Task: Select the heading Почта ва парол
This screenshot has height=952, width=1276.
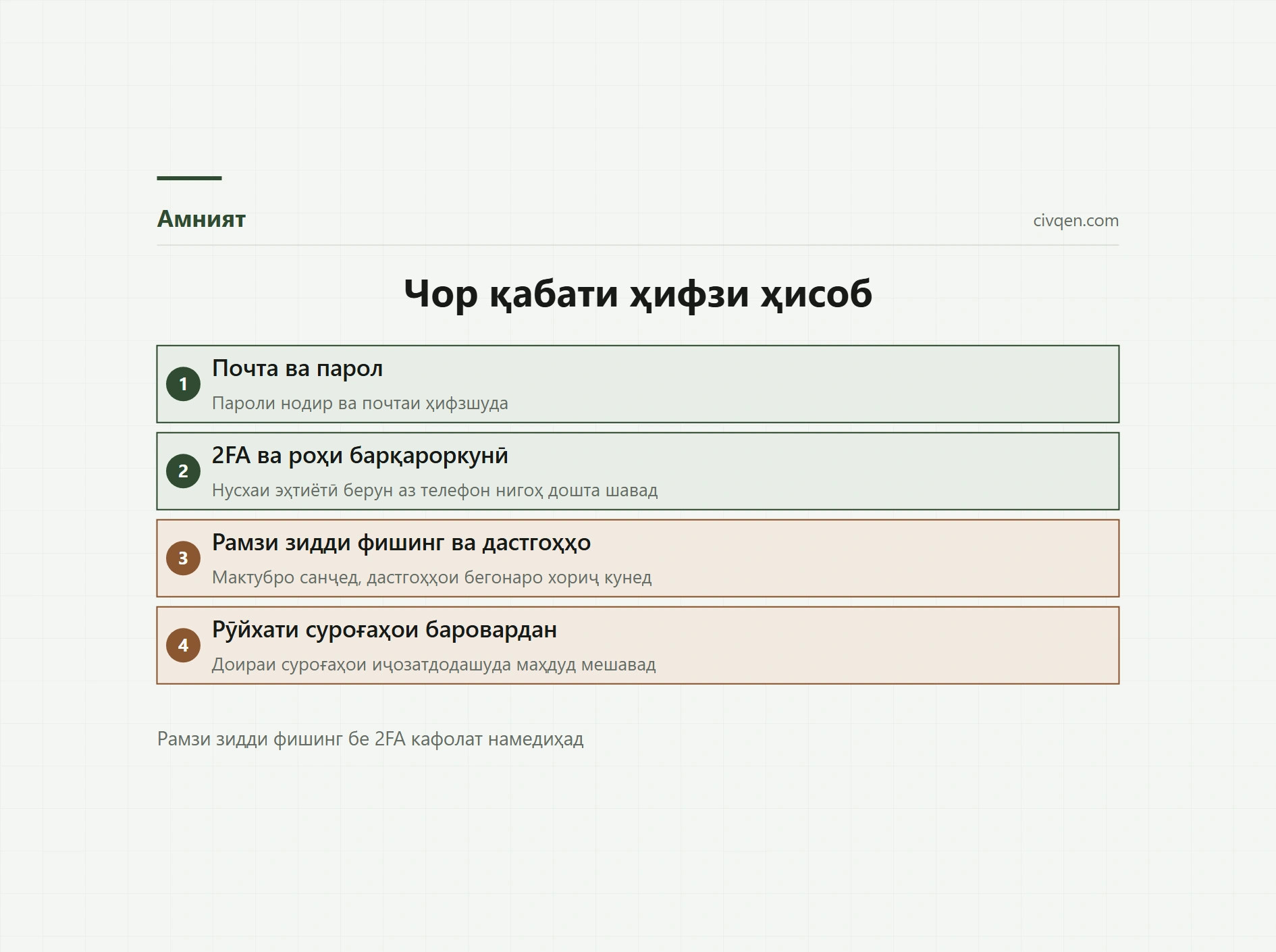Action: [297, 369]
